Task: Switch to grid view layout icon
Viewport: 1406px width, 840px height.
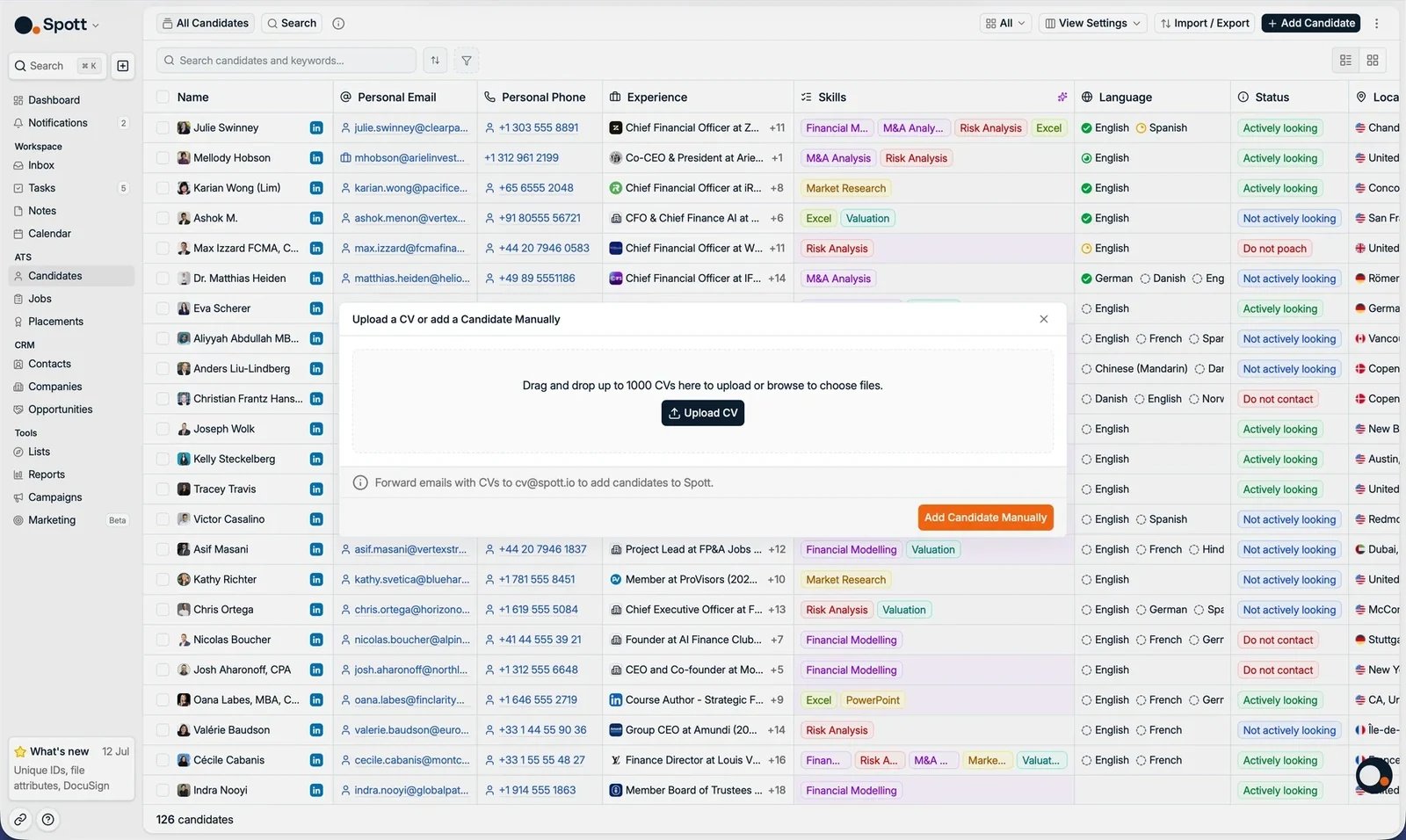Action: click(1373, 61)
